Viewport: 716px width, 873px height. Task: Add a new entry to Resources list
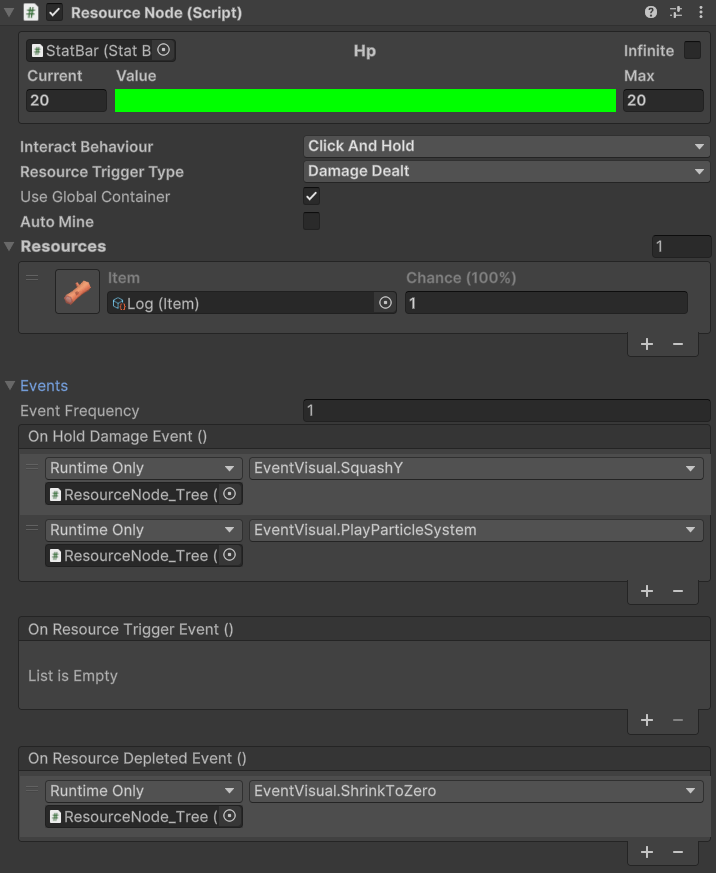coord(647,344)
